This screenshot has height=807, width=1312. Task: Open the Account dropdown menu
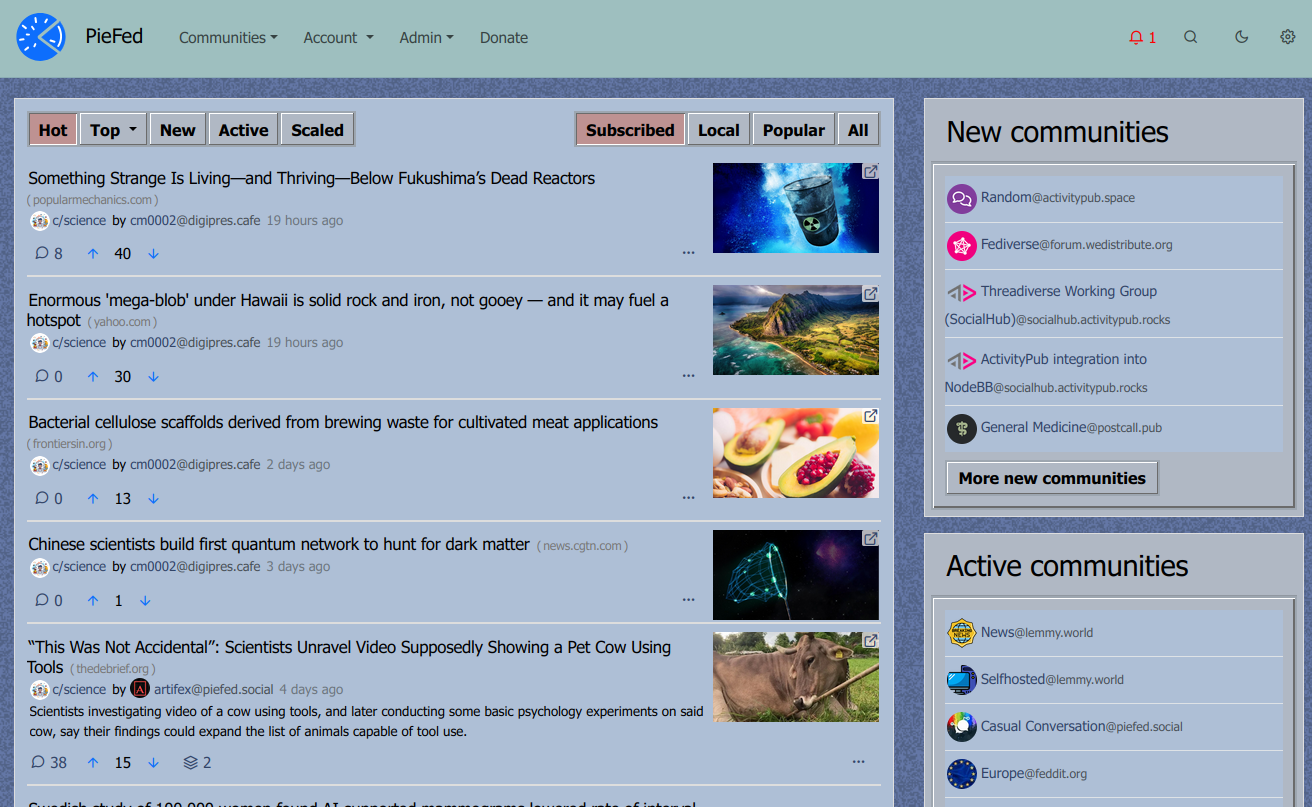[338, 38]
